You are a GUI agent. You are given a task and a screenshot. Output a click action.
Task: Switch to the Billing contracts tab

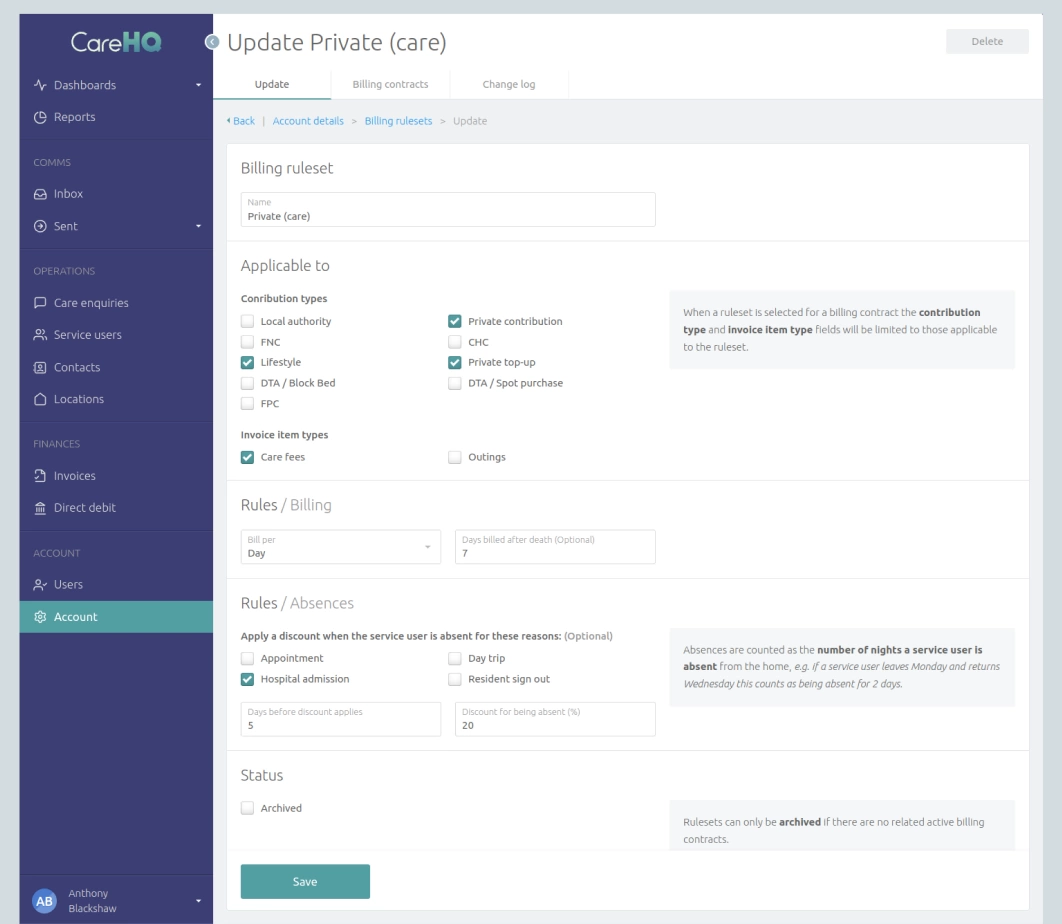388,84
